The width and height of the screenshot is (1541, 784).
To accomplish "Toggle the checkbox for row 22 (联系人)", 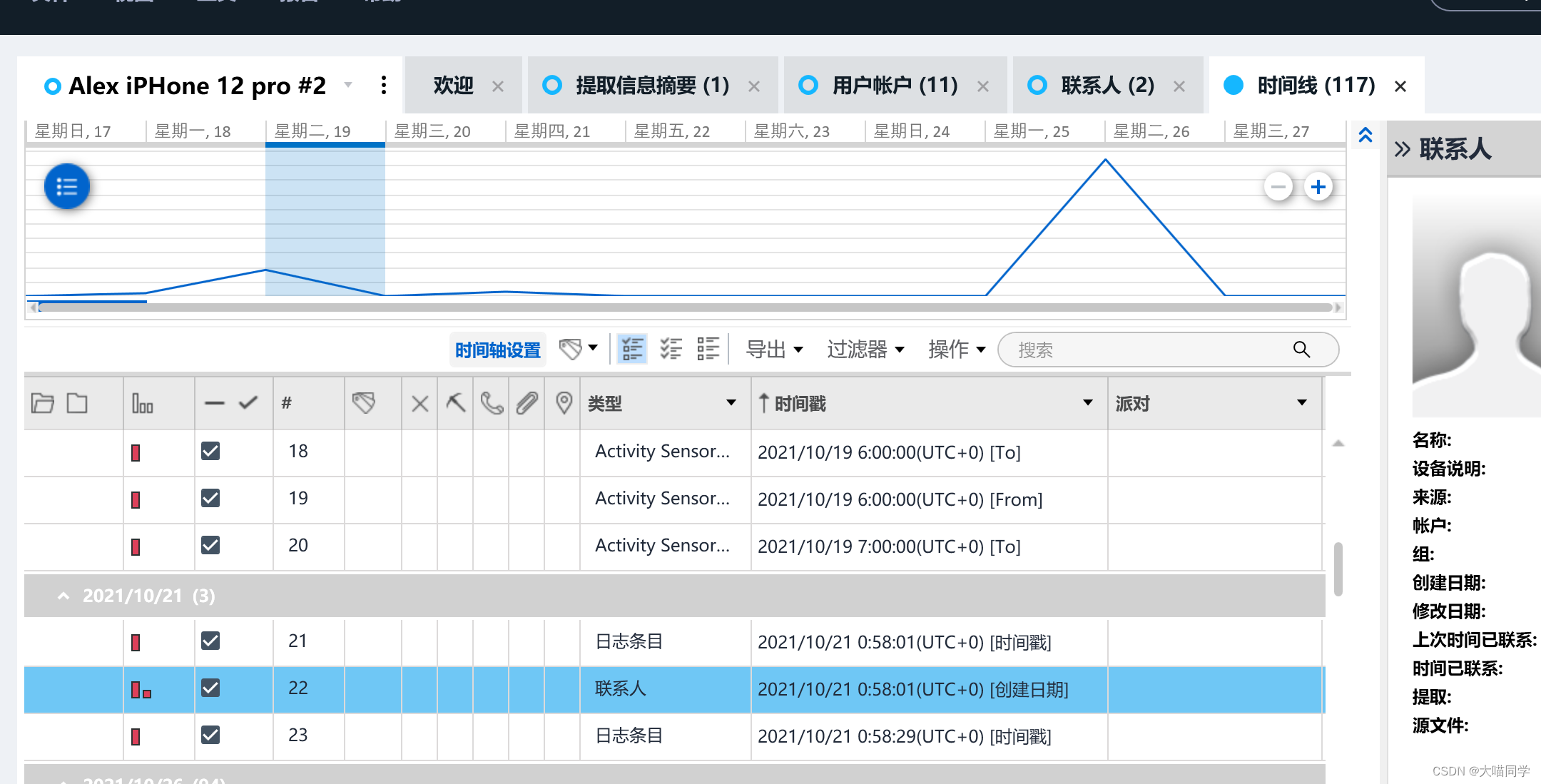I will 210,688.
